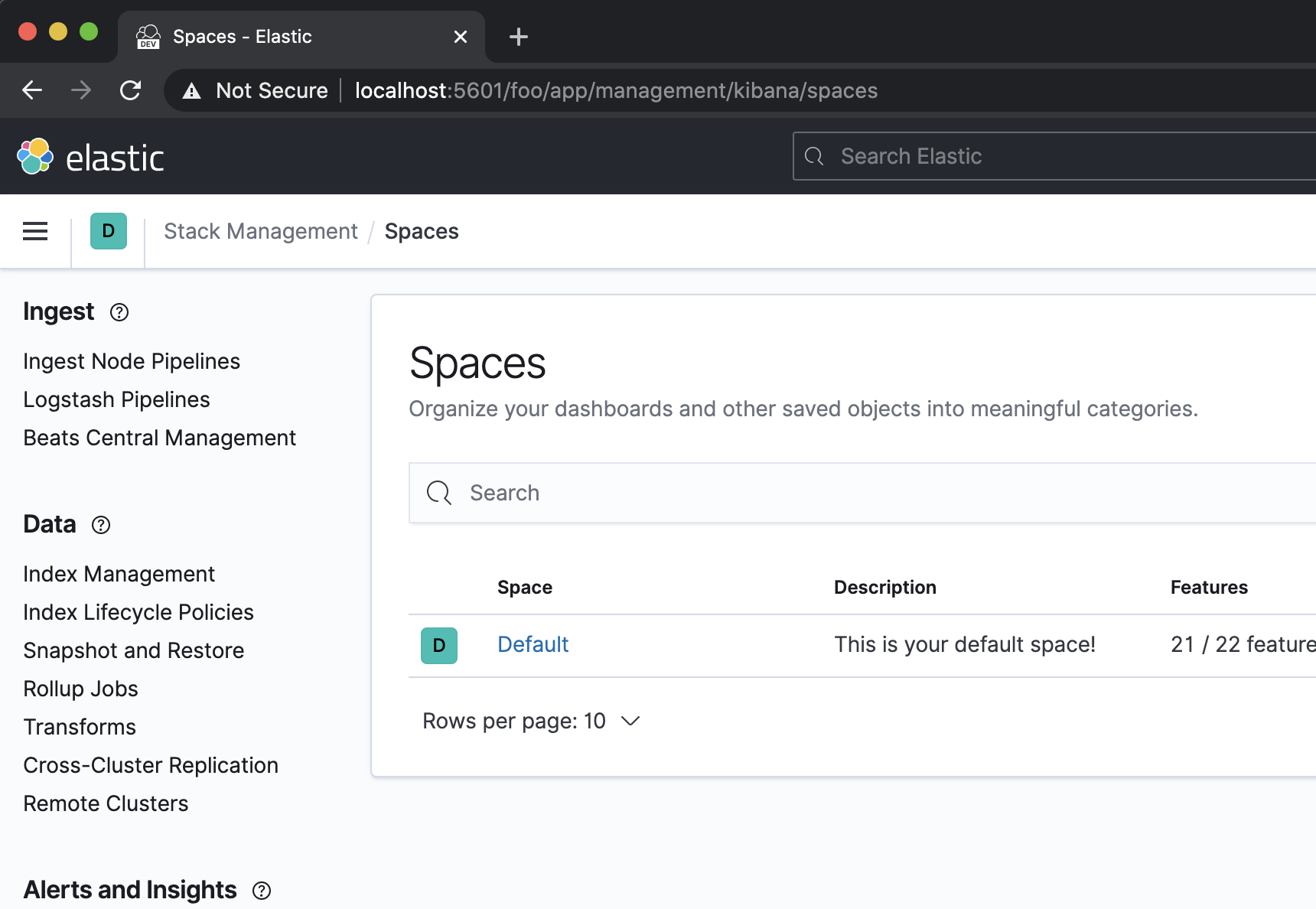This screenshot has height=909, width=1316.
Task: Reload the page with the refresh icon
Action: pyautogui.click(x=131, y=90)
